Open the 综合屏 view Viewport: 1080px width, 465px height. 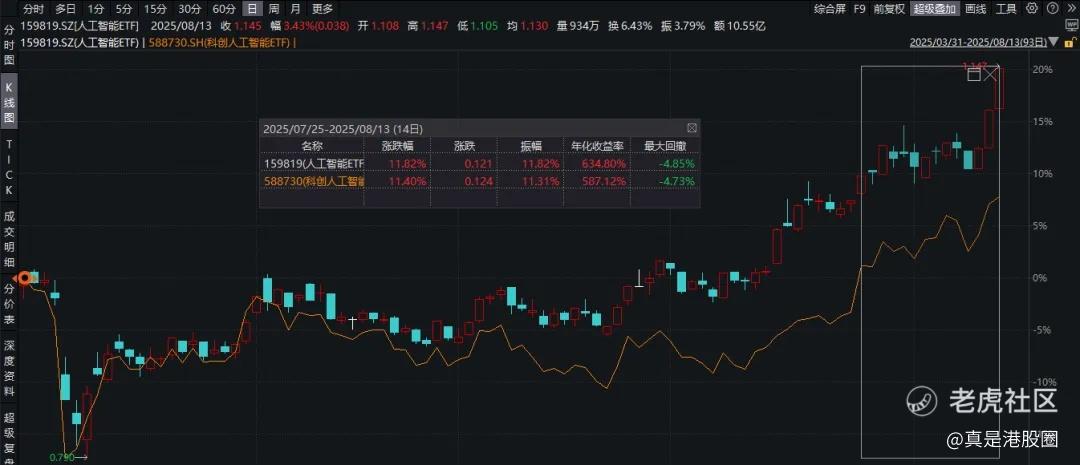[829, 9]
